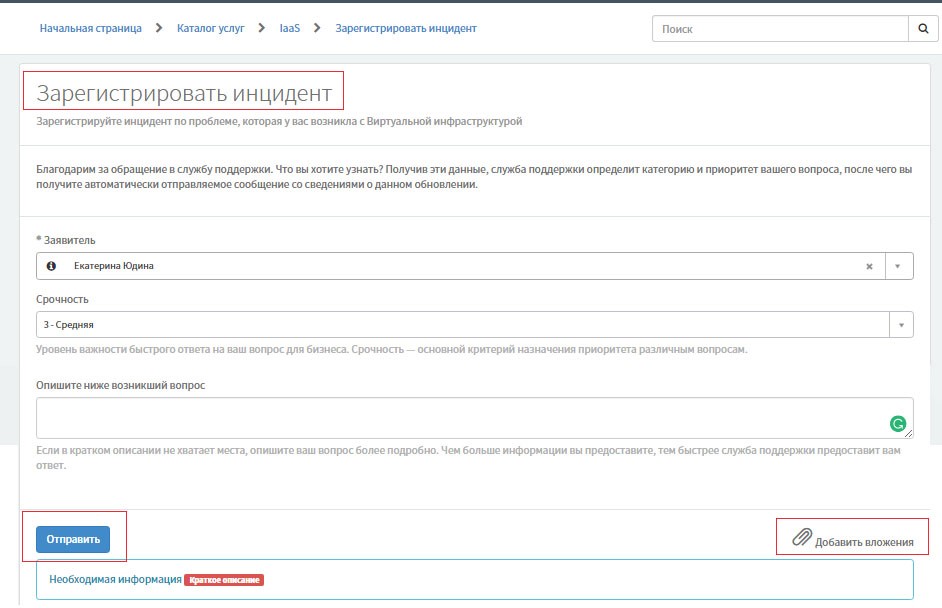Expand the Заявитель dropdown arrow
The image size is (942, 608).
pyautogui.click(x=898, y=266)
